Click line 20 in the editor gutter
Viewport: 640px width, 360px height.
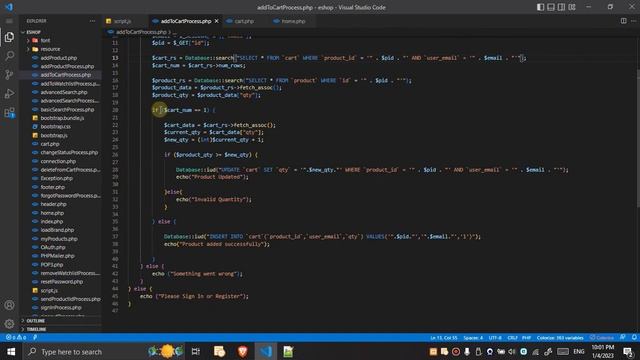(115, 110)
